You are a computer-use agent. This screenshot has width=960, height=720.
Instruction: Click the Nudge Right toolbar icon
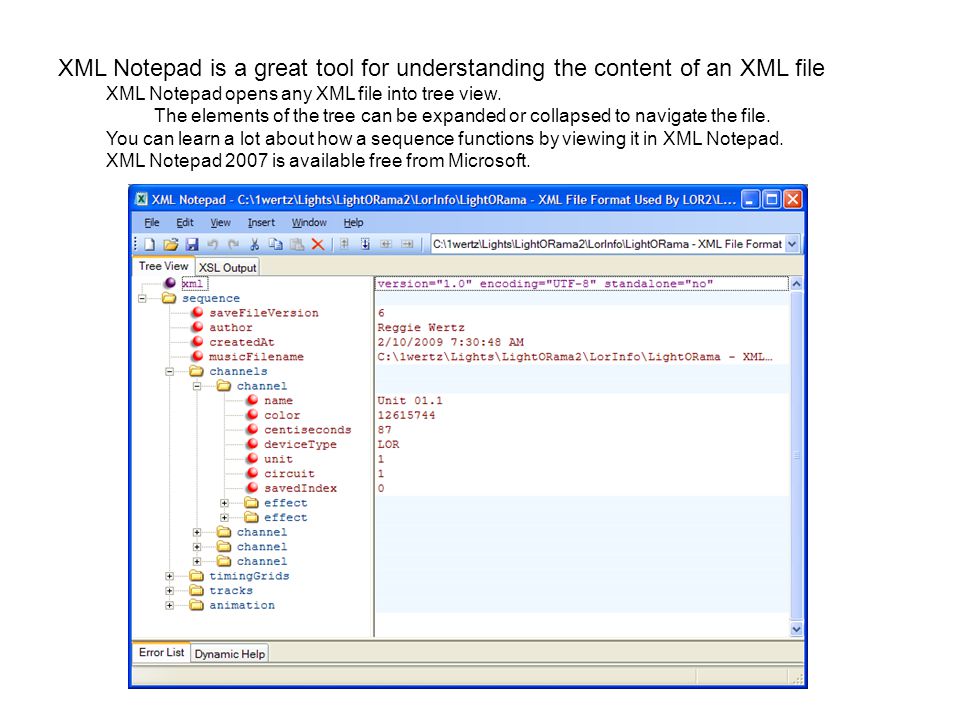[x=407, y=244]
